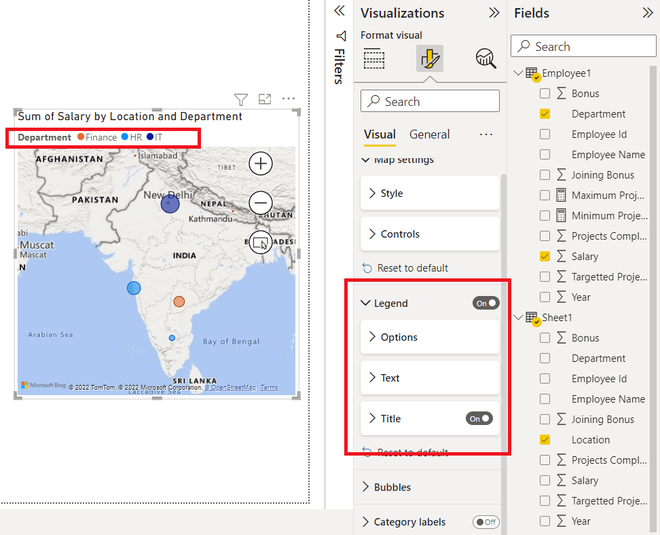This screenshot has height=535, width=660.
Task: Collapse the Sheet1 table
Action: [519, 317]
